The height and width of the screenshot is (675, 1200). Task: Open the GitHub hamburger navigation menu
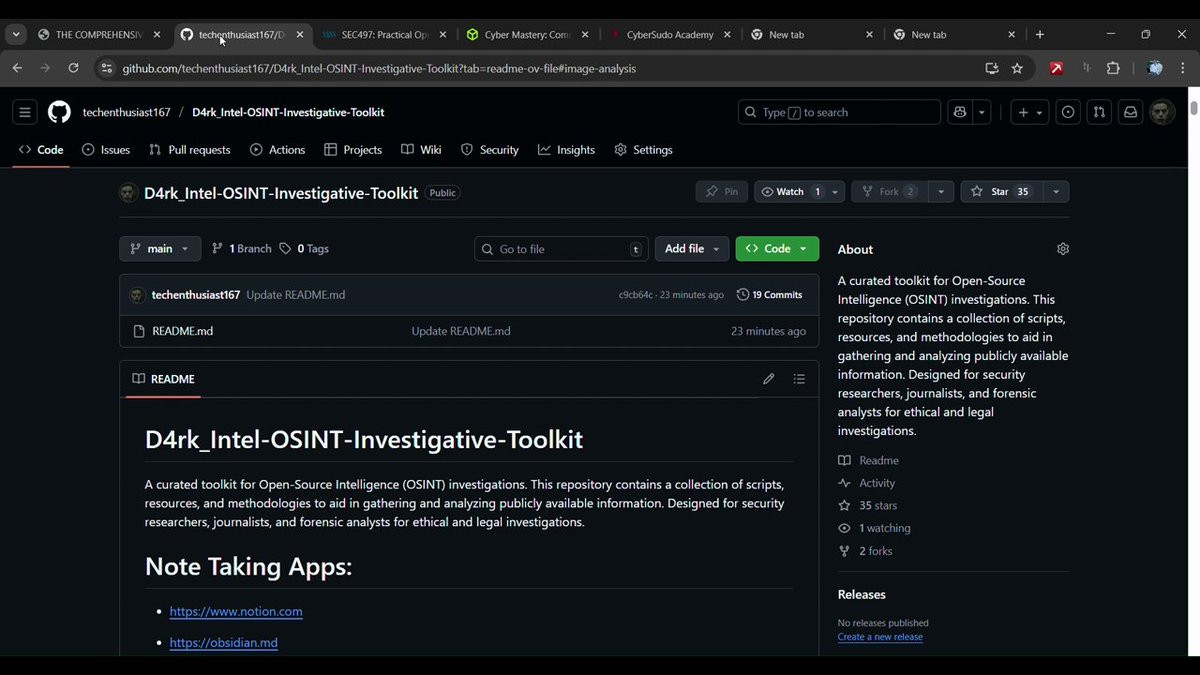point(25,113)
